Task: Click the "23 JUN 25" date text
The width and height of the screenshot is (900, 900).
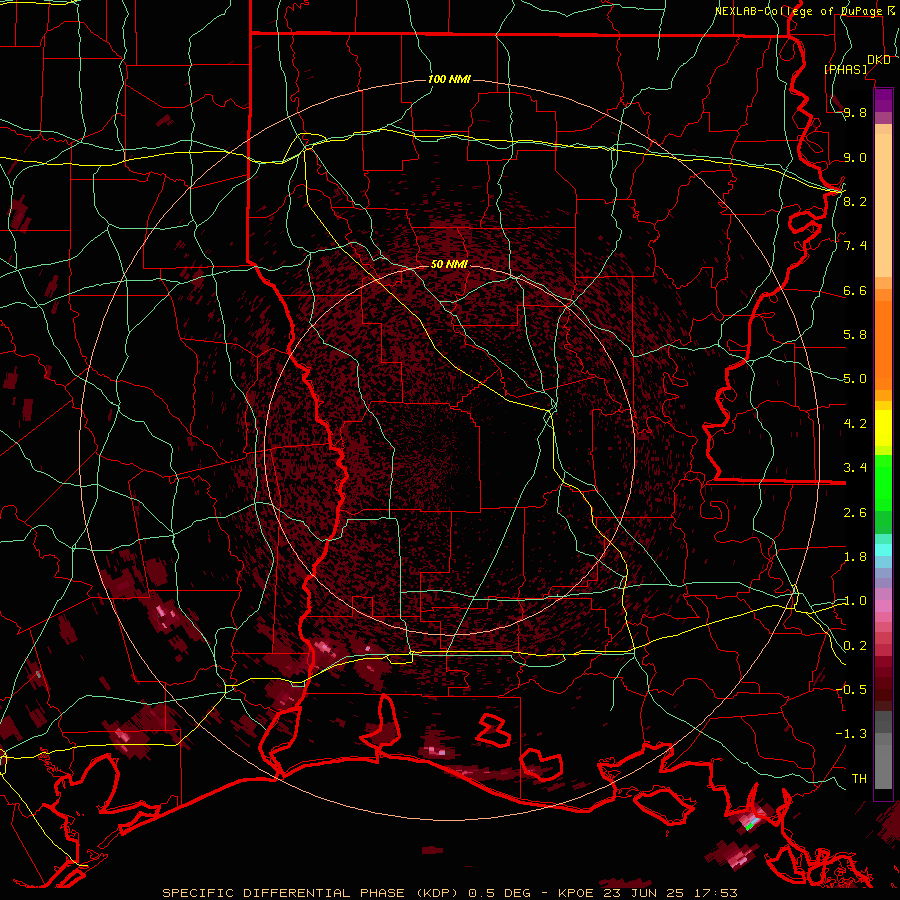Action: (x=644, y=893)
